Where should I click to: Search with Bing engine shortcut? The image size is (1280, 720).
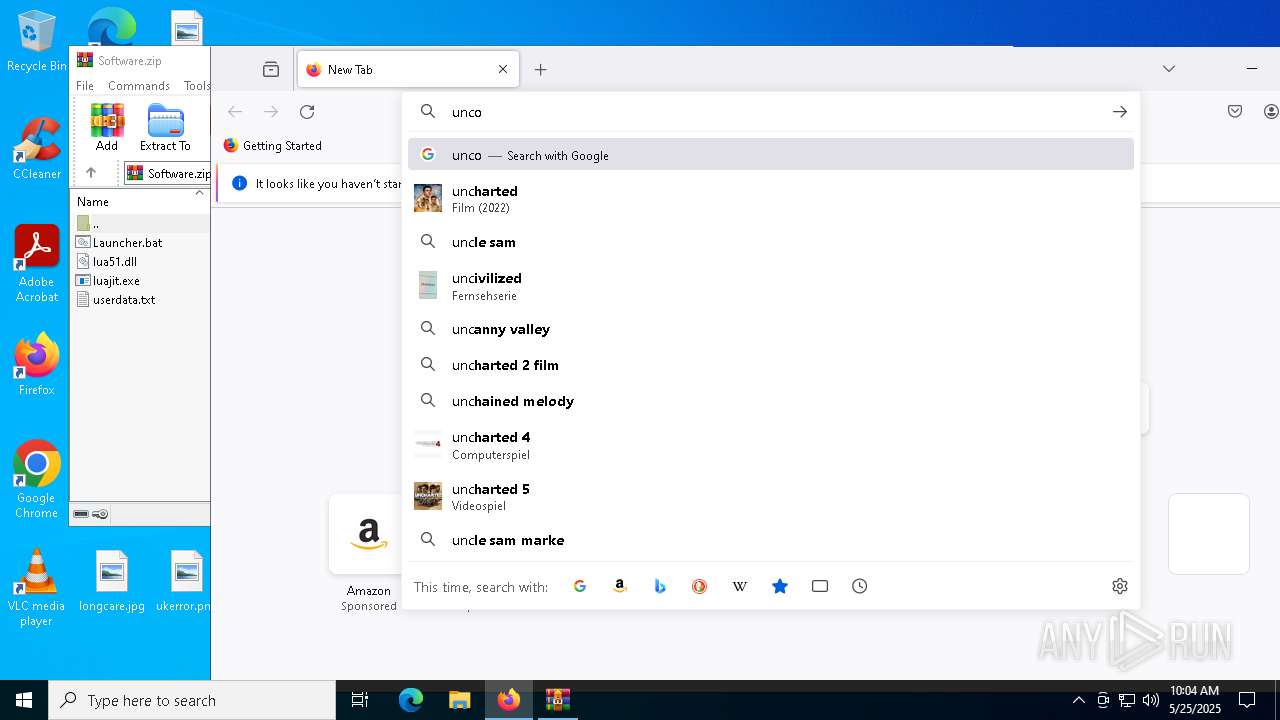(x=660, y=587)
